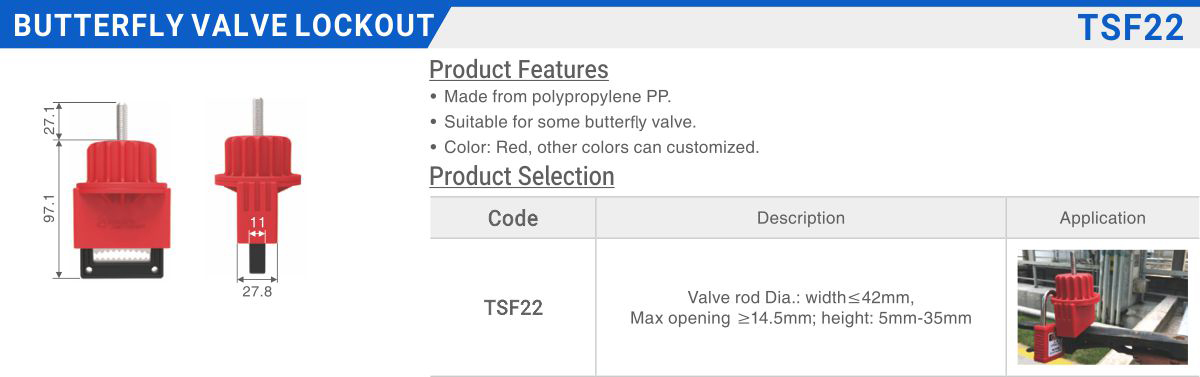1200x377 pixels.
Task: Click the TSF22 code cell in table
Action: [x=513, y=307]
